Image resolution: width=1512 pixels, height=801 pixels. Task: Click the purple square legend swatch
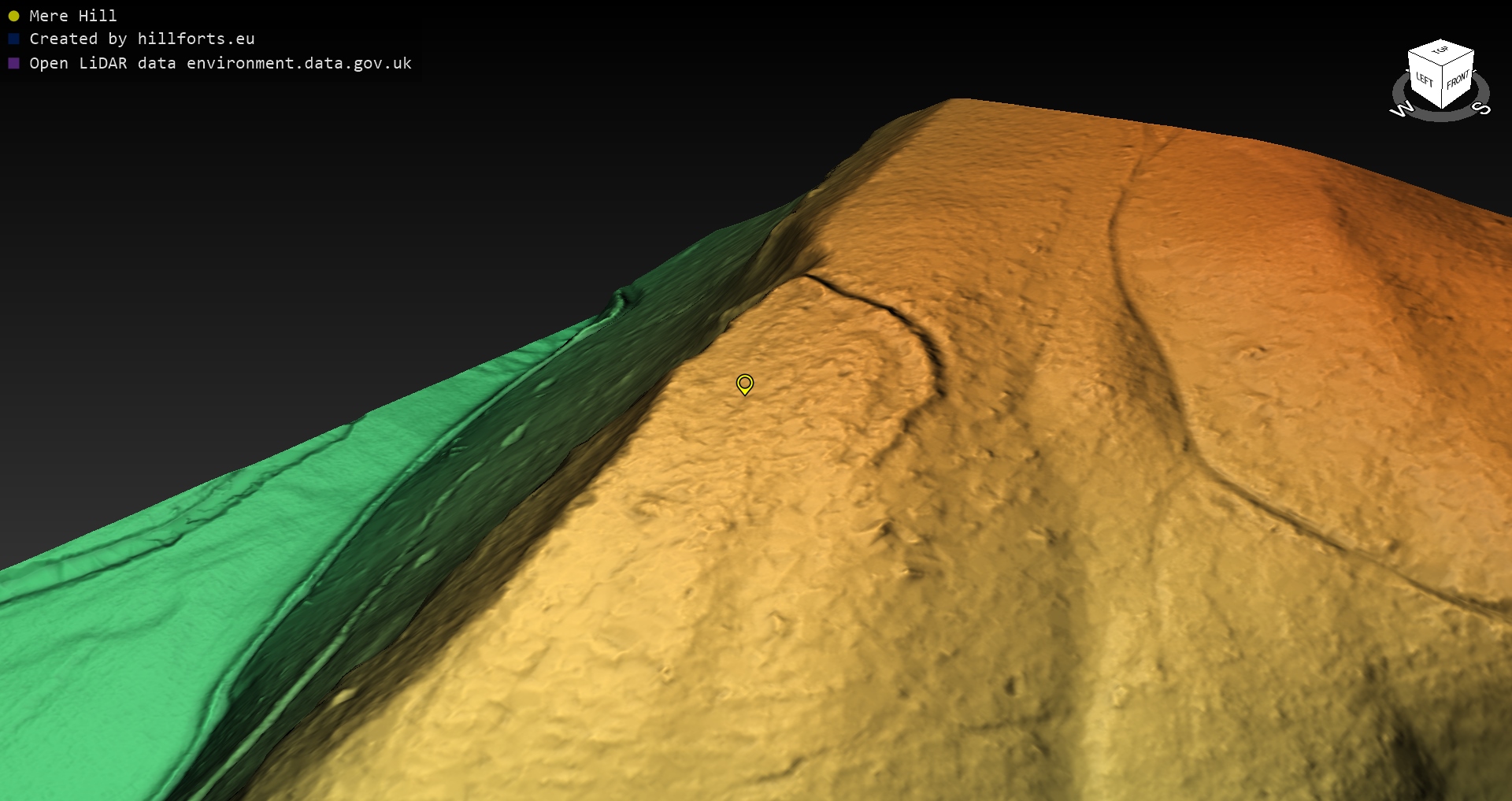click(13, 63)
